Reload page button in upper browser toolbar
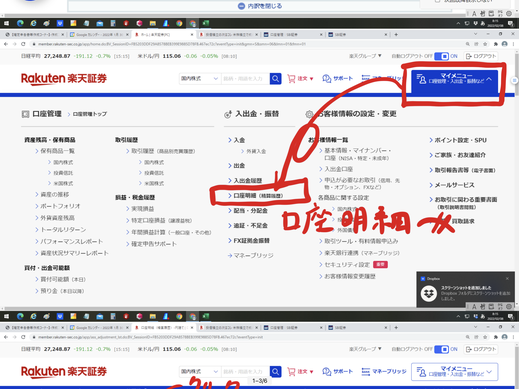This screenshot has height=389, width=519. (x=23, y=44)
